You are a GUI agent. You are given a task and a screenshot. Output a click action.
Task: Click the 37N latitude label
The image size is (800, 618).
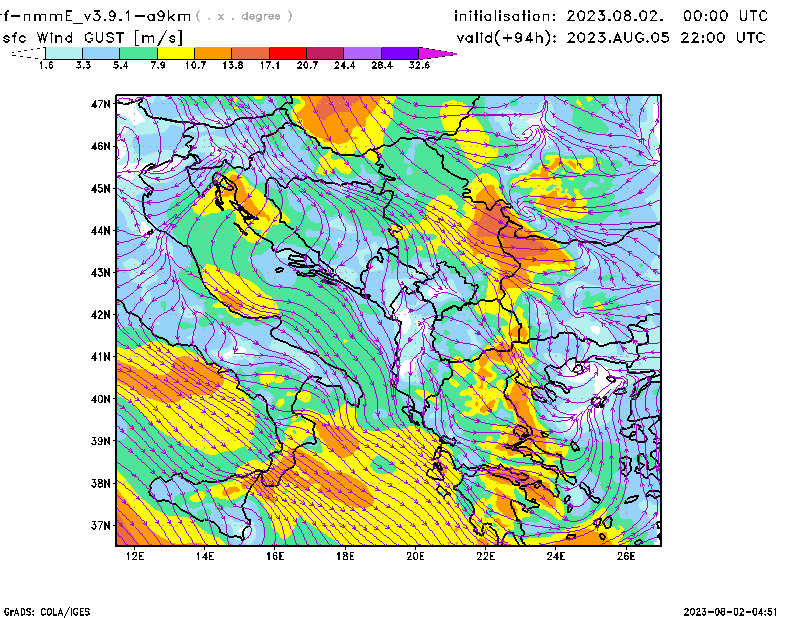tap(101, 525)
